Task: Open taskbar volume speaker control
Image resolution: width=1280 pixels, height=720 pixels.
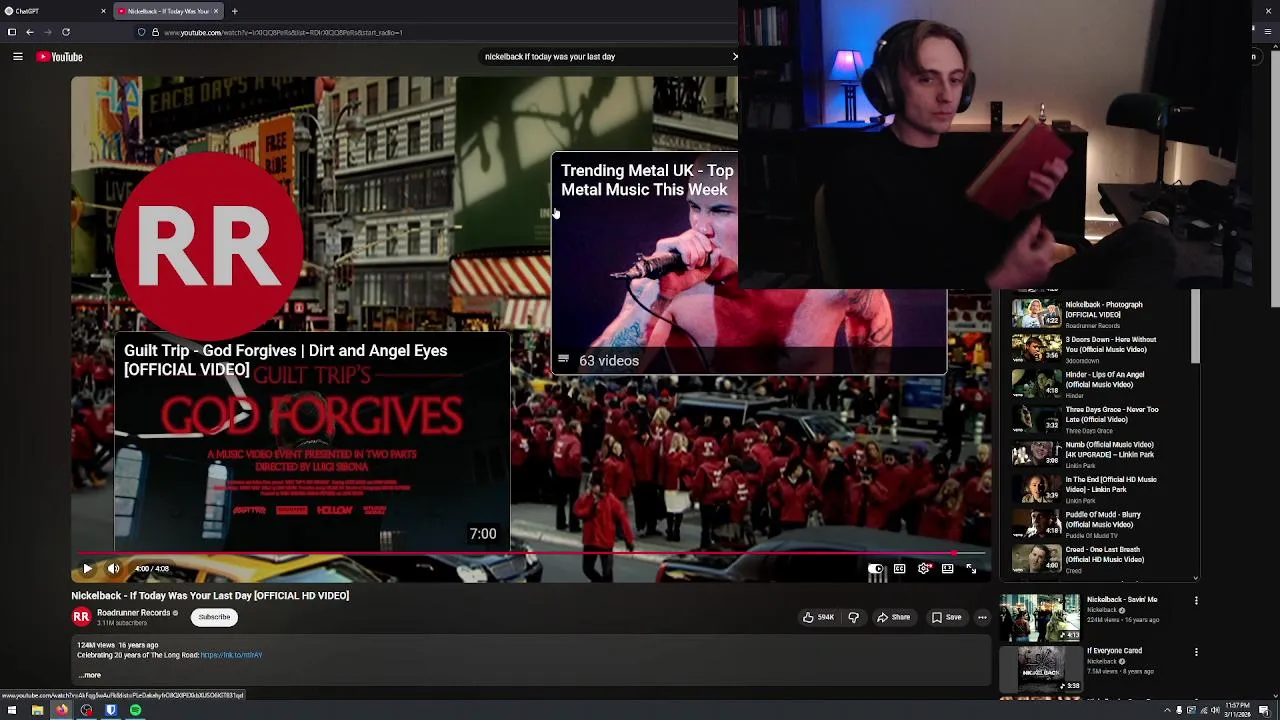Action: pyautogui.click(x=1215, y=710)
